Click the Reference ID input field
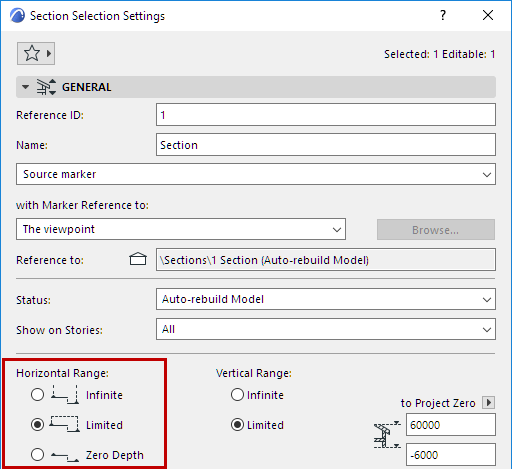The height and width of the screenshot is (469, 512). 326,115
